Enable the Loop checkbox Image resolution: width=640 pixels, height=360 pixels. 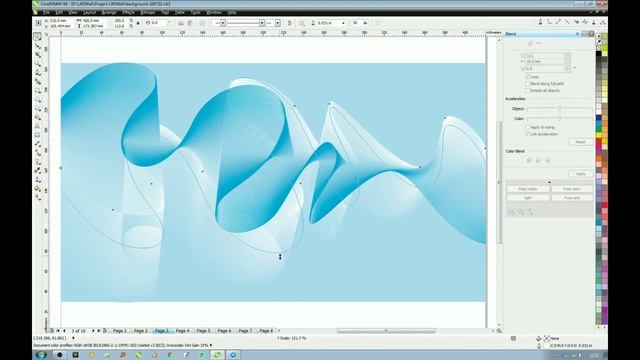coord(527,77)
